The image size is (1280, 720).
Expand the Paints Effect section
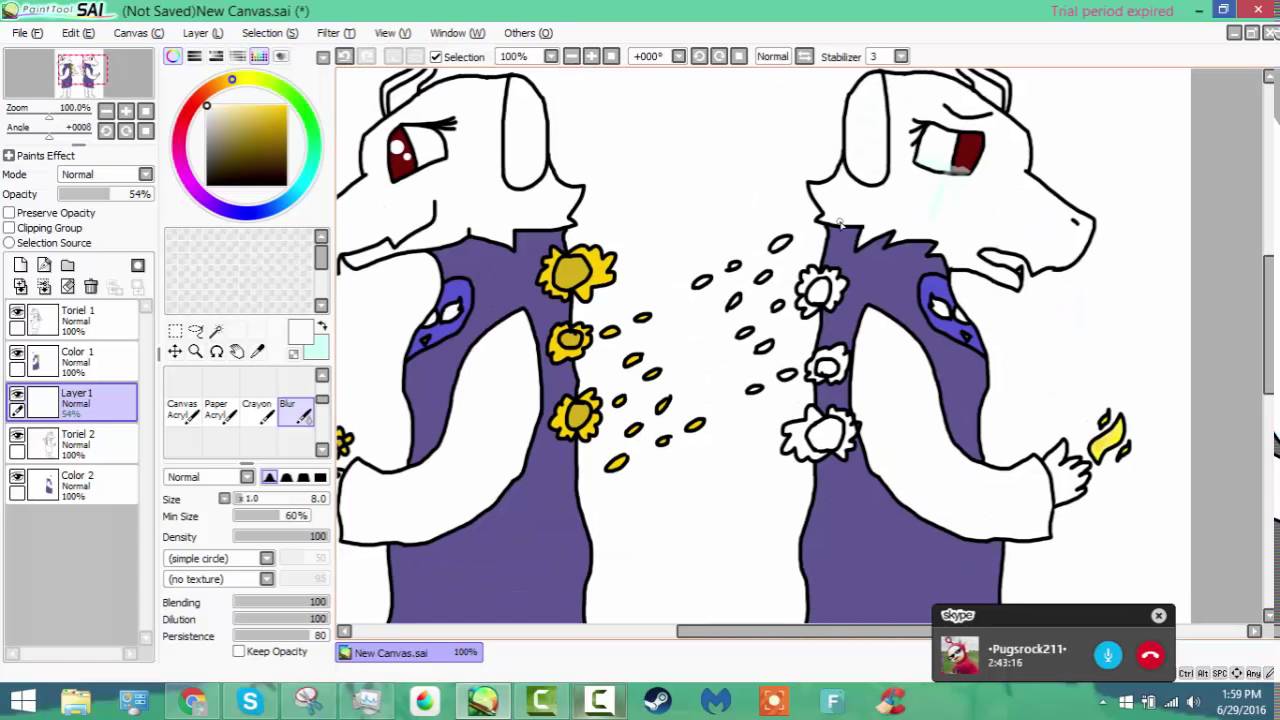[x=9, y=156]
